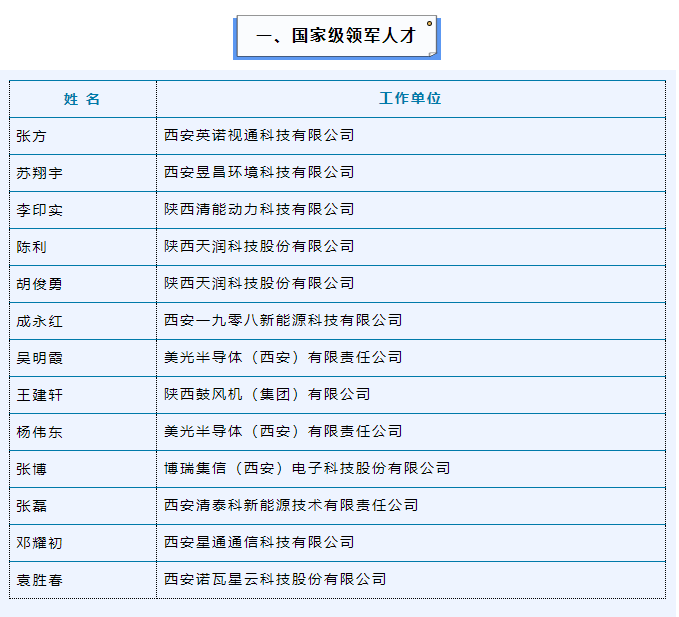The image size is (679, 617).
Task: Select the name 苏翔宇
Action: pyautogui.click(x=39, y=173)
